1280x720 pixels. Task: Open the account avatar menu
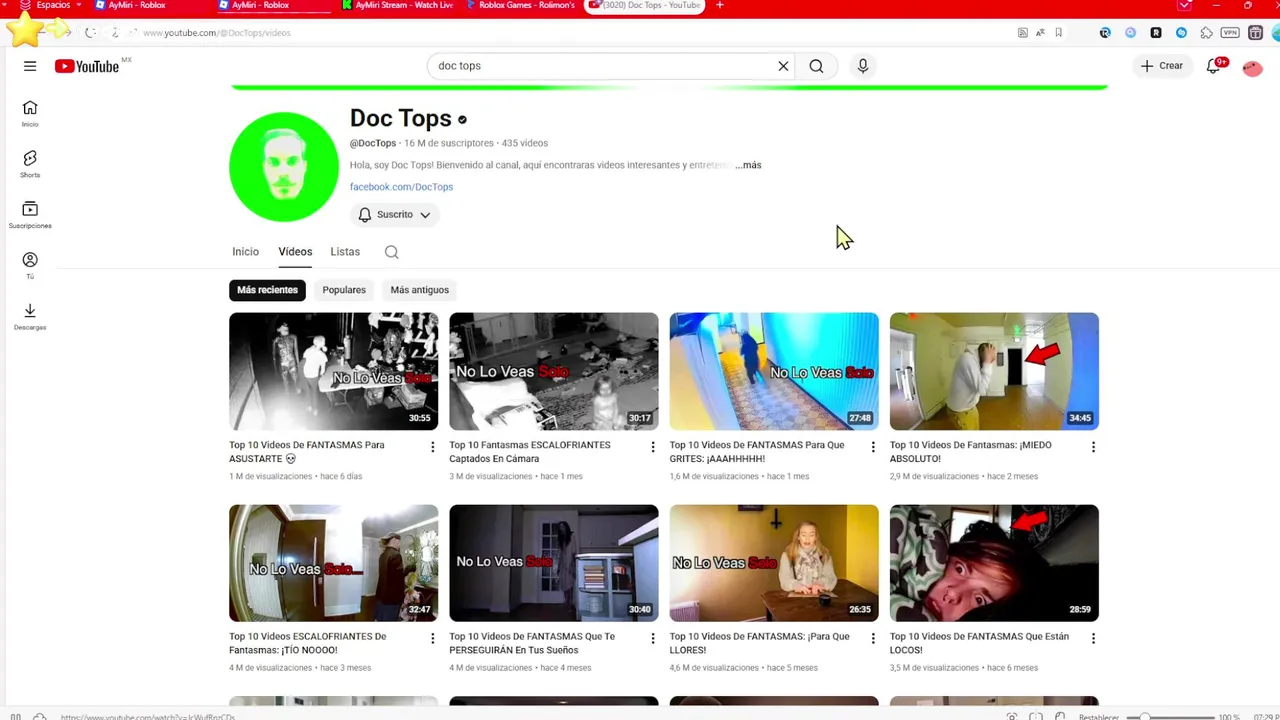(1252, 67)
